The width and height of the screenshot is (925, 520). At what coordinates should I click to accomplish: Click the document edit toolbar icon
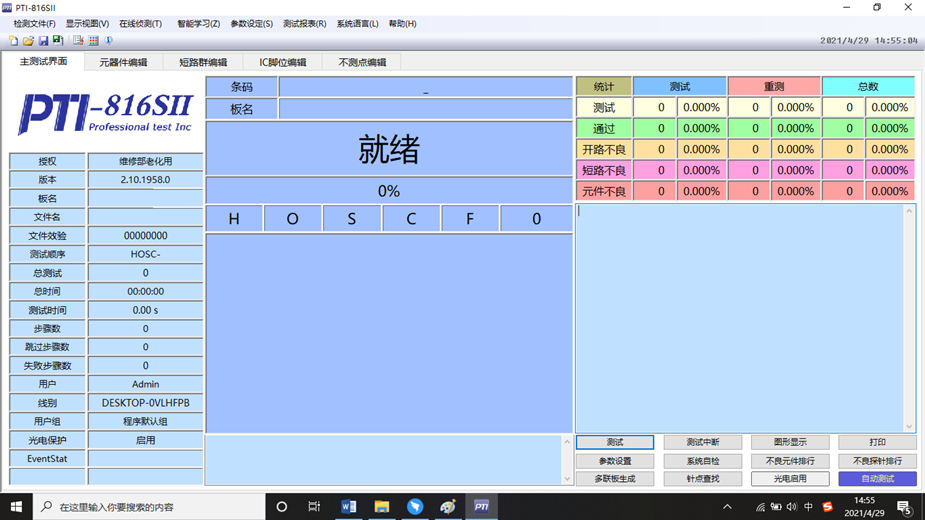pyautogui.click(x=78, y=41)
